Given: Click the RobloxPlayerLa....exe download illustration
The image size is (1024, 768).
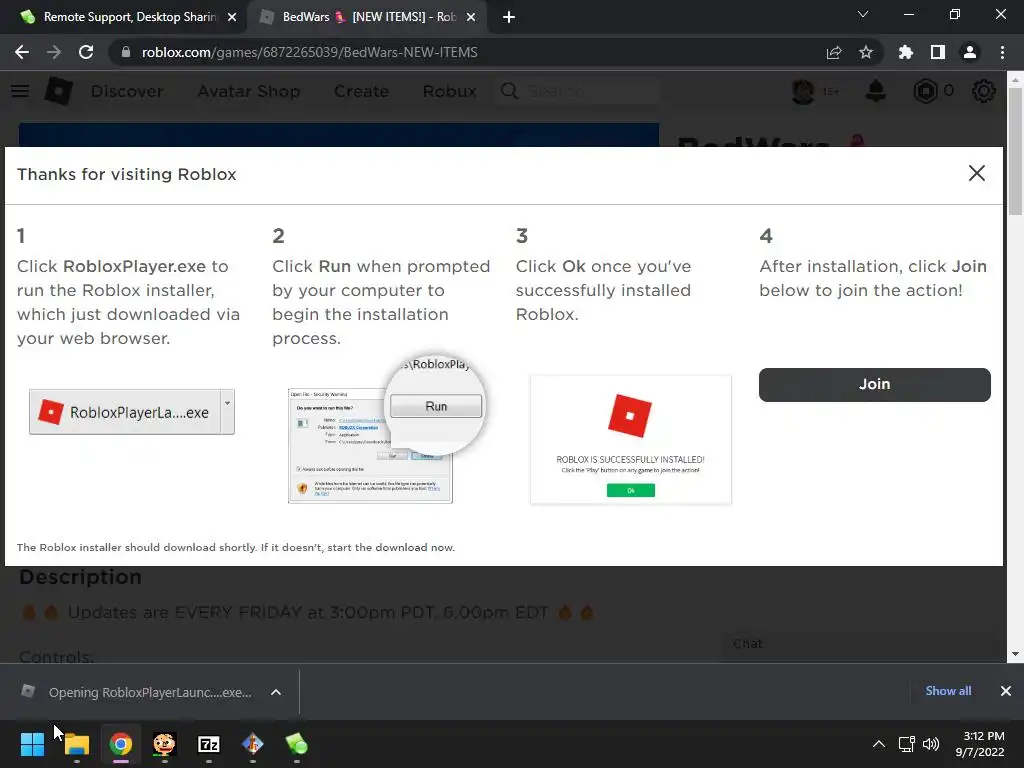Looking at the screenshot, I should tap(132, 412).
